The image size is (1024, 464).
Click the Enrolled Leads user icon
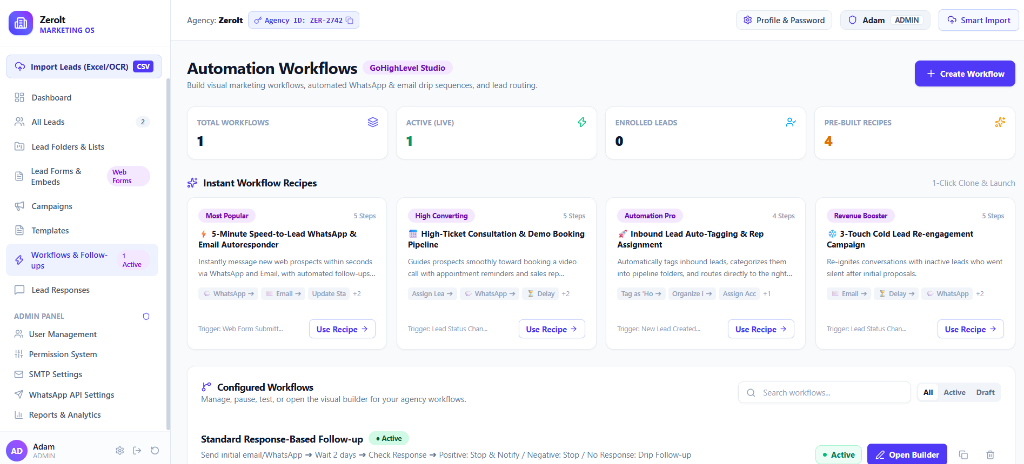coord(791,122)
